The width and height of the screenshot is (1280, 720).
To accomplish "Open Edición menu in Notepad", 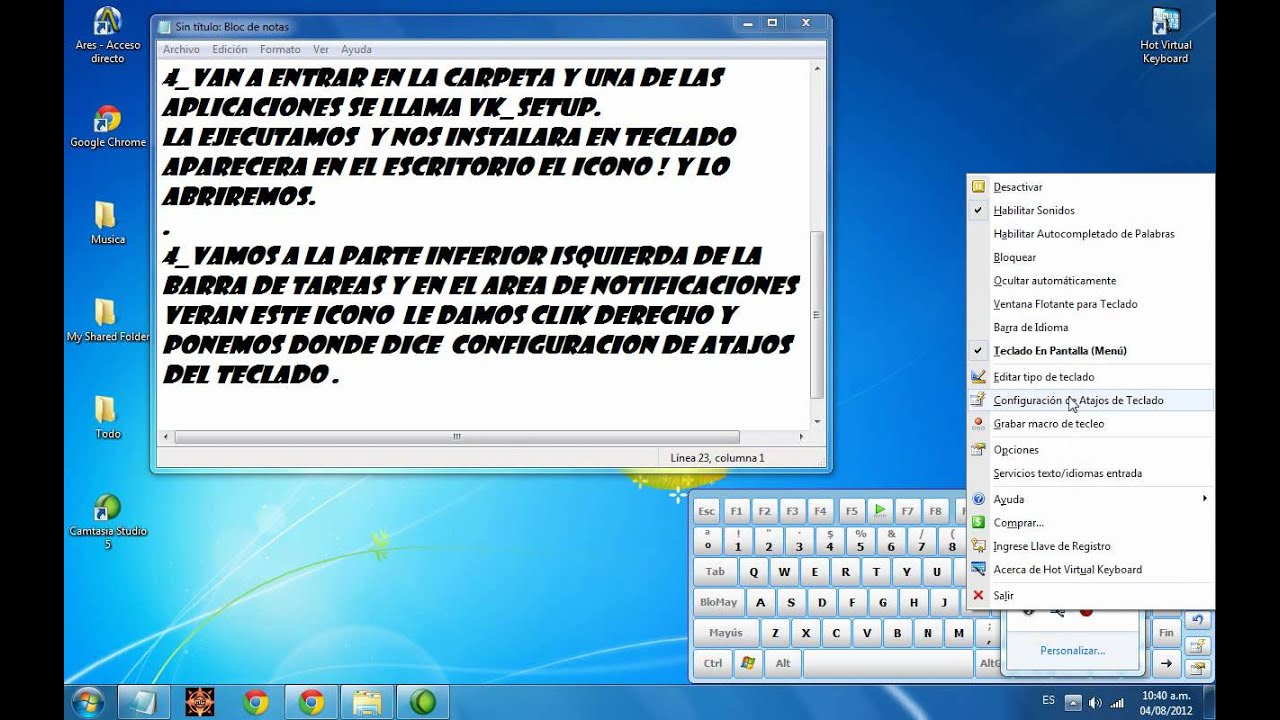I will (230, 49).
